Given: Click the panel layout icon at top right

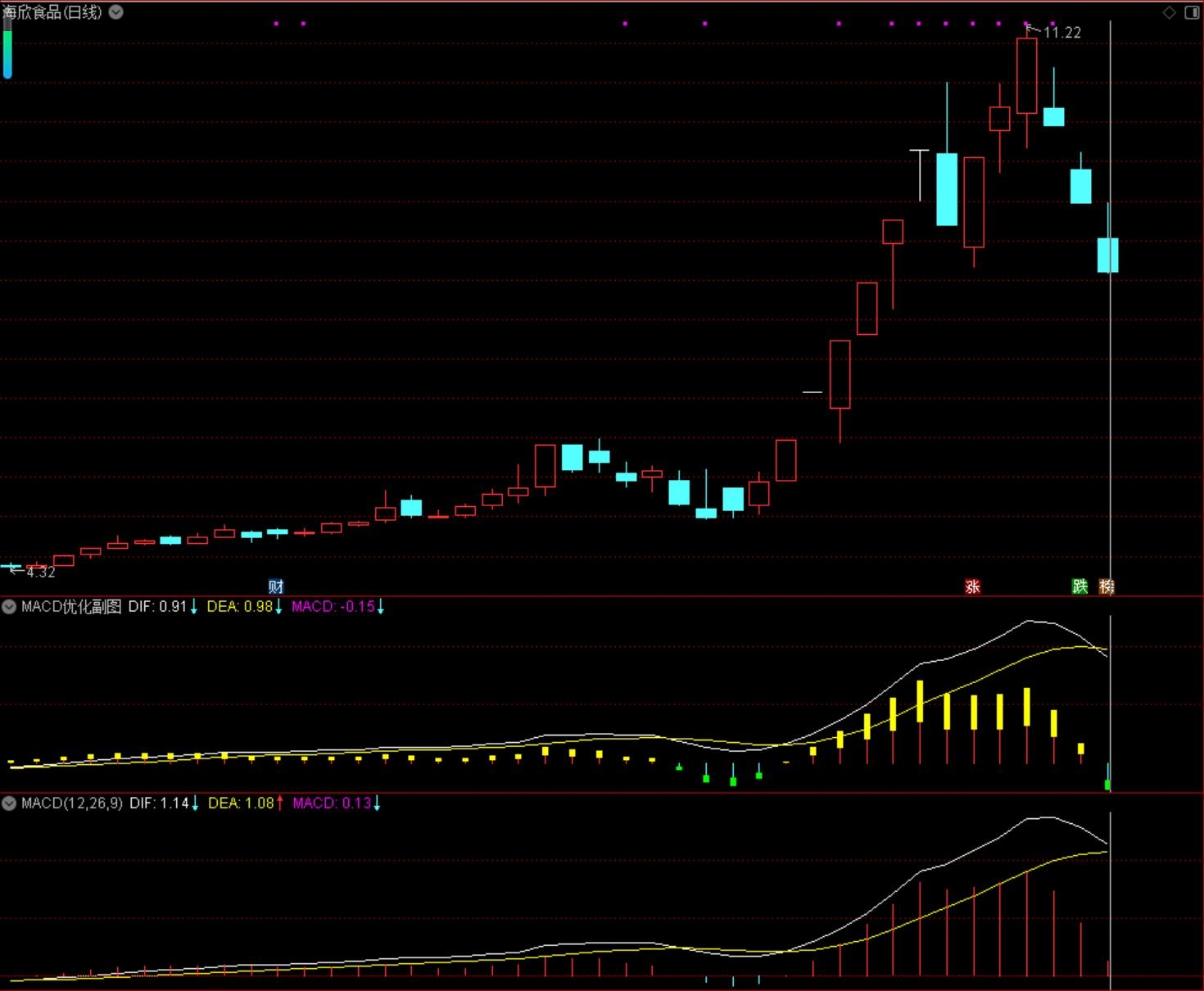Looking at the screenshot, I should click(x=1192, y=12).
